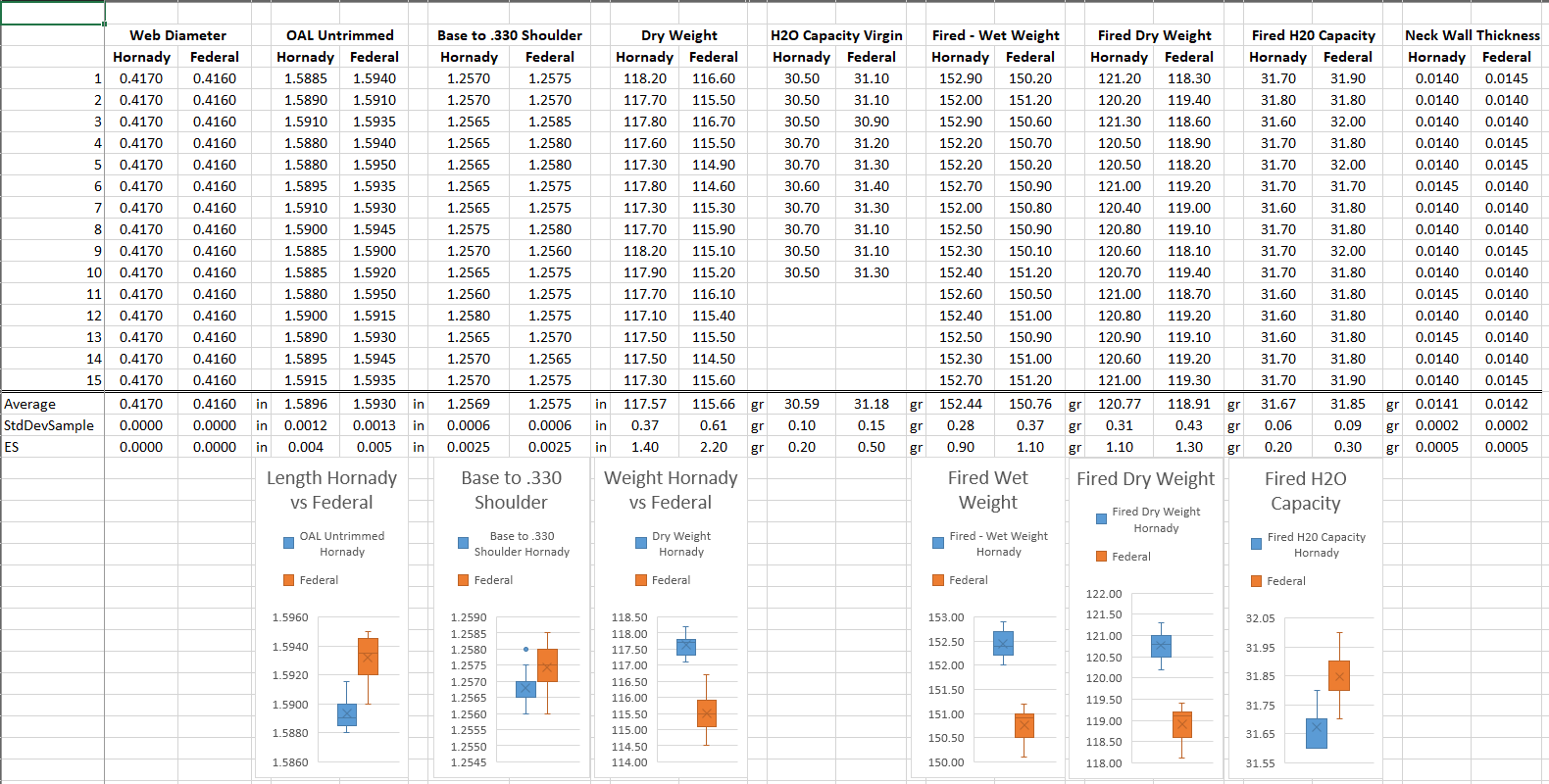Click 'Hornady' subheader under Web Diameter
The image size is (1549, 784).
[x=141, y=57]
